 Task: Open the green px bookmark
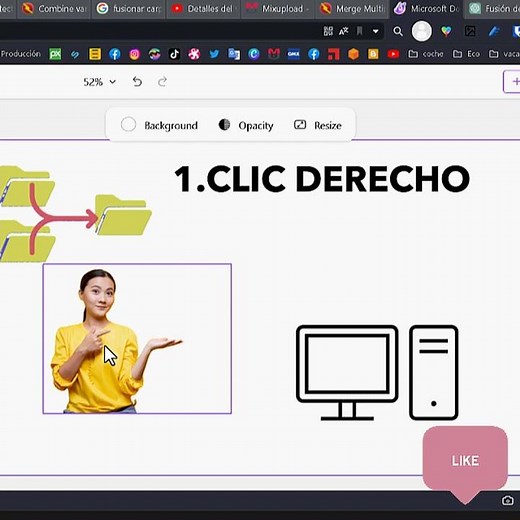[x=55, y=54]
